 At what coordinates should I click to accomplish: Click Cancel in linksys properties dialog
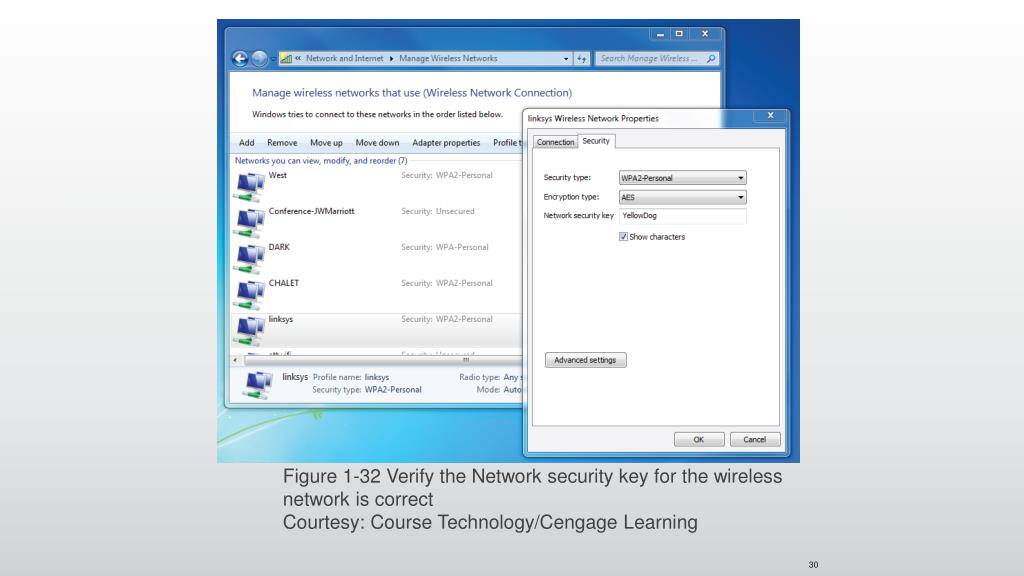tap(754, 440)
